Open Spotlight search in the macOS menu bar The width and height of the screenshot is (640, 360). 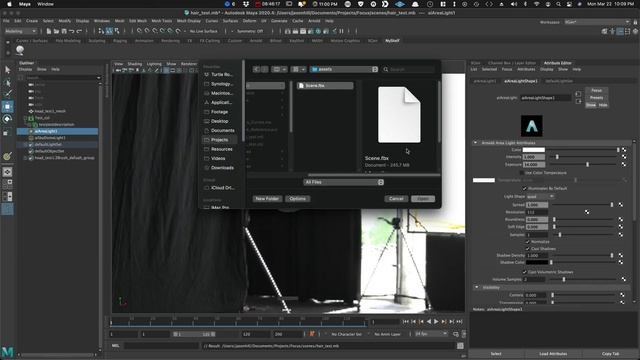[x=558, y=4]
